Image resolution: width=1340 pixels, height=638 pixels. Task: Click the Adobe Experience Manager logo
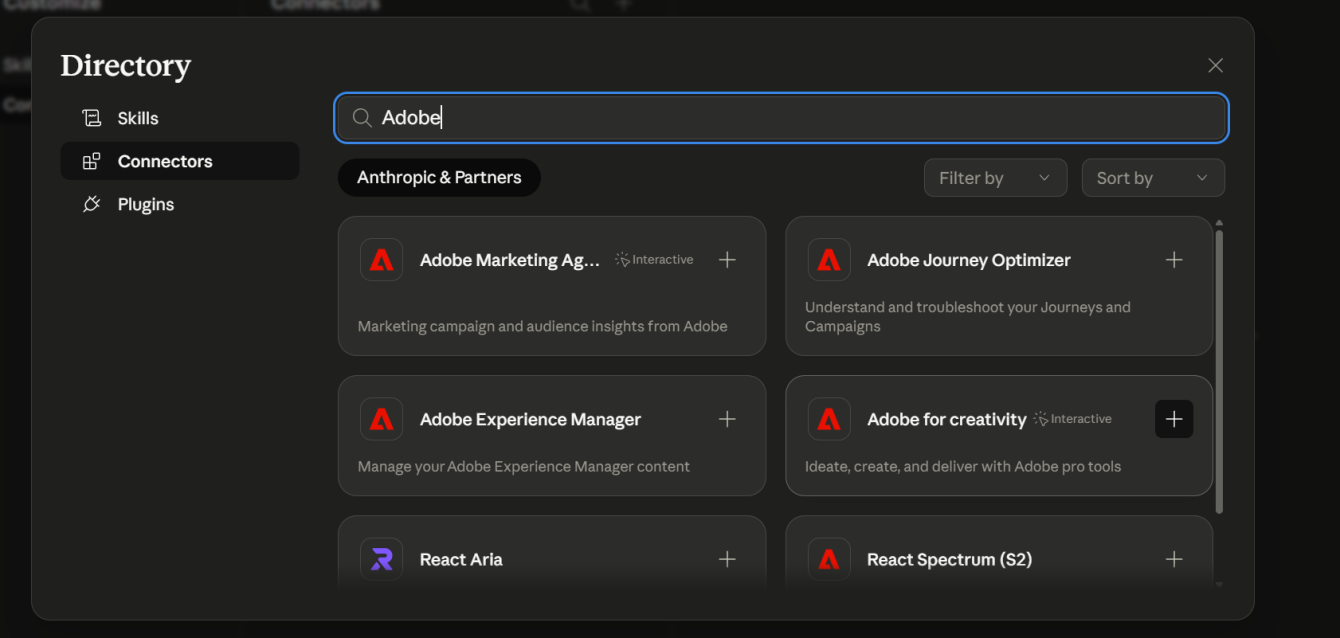381,419
